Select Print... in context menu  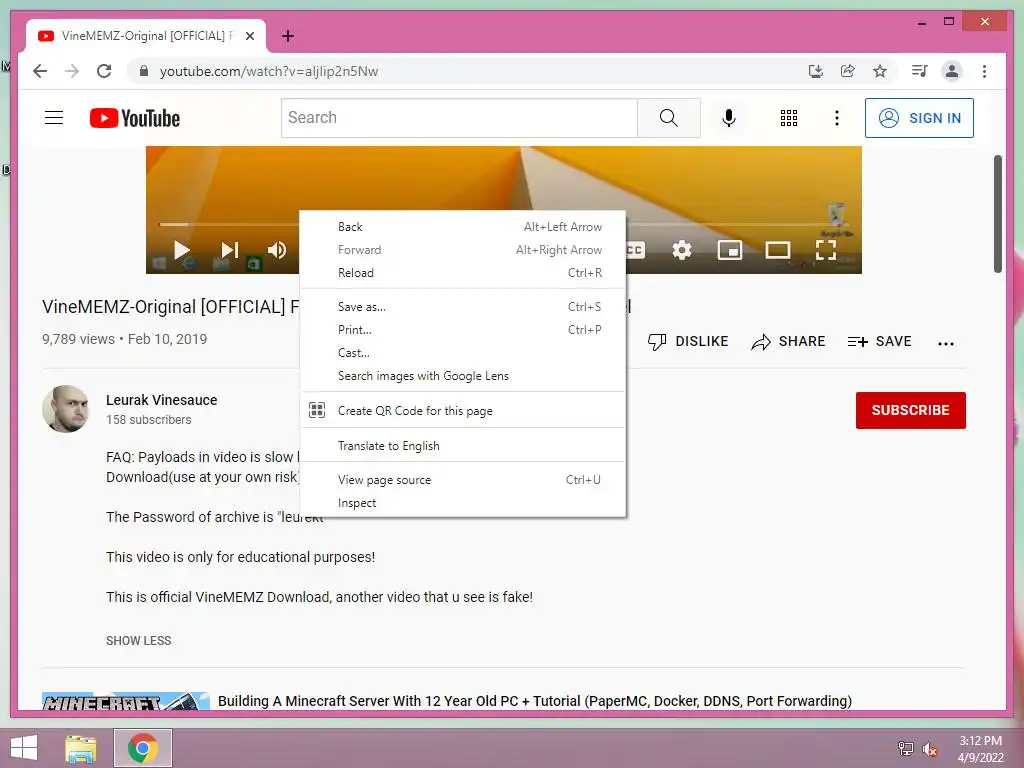tap(463, 330)
